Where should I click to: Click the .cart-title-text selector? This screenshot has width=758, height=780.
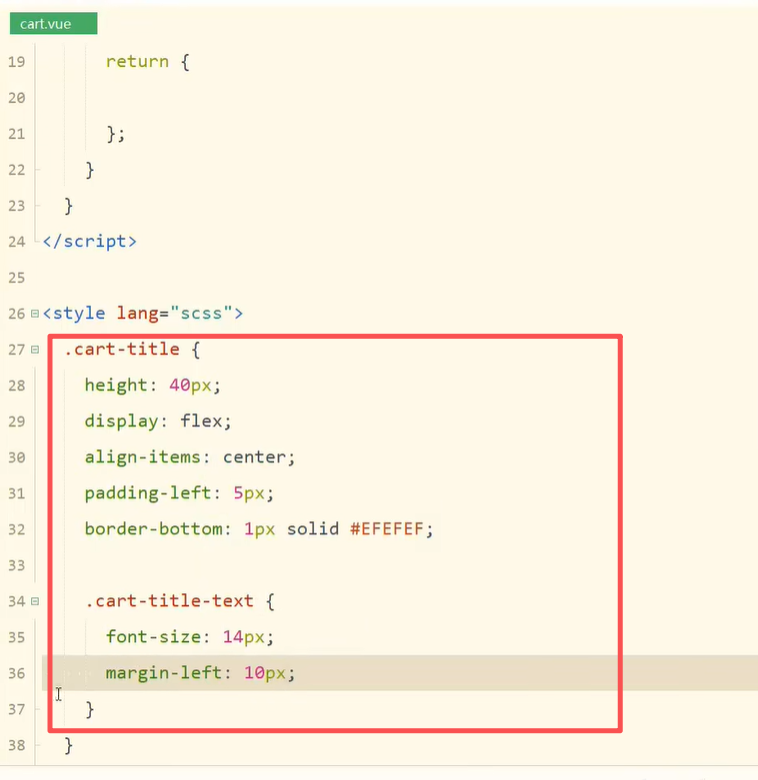(x=169, y=601)
